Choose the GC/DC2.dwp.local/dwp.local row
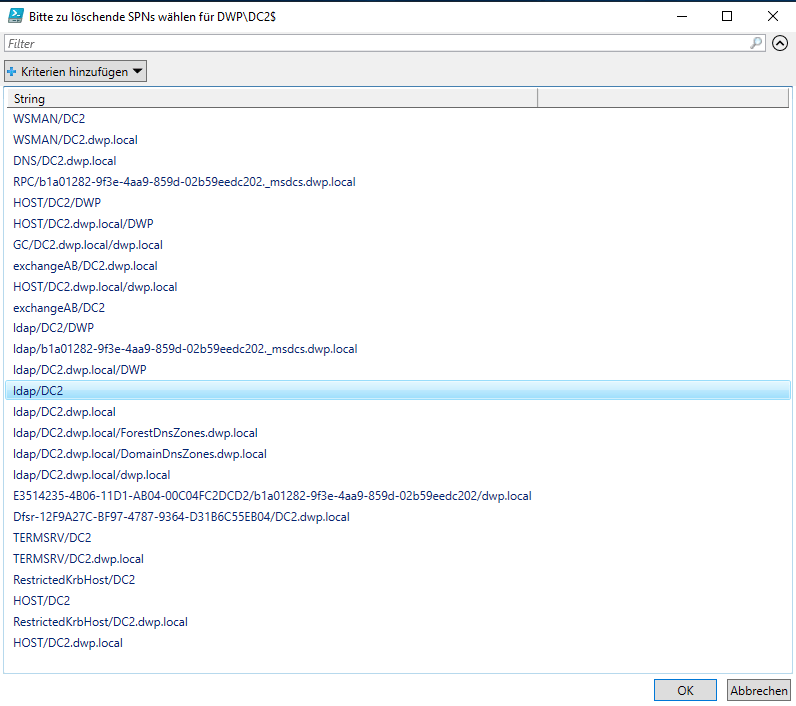 (x=88, y=245)
